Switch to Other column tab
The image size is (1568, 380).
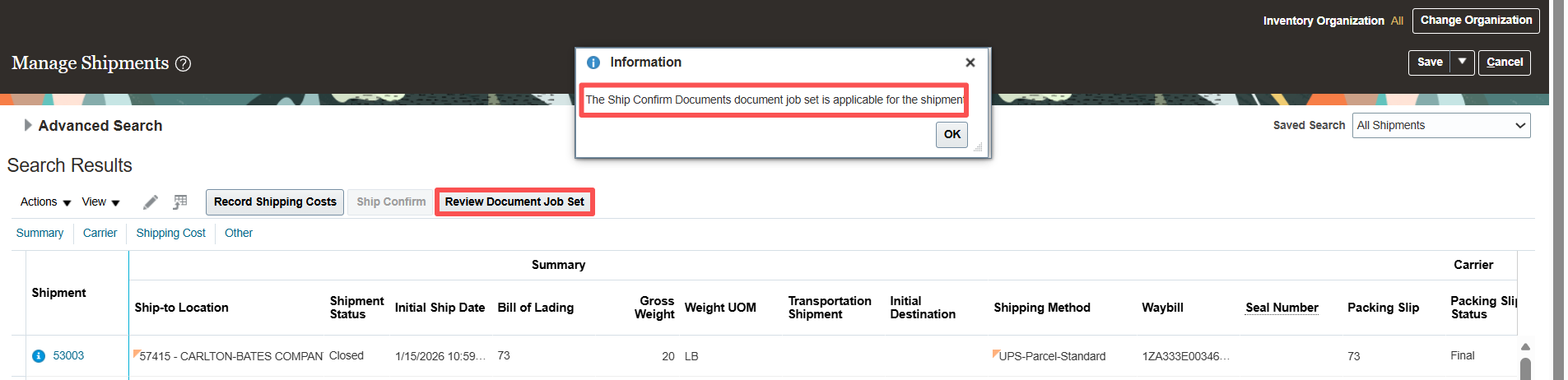point(239,233)
